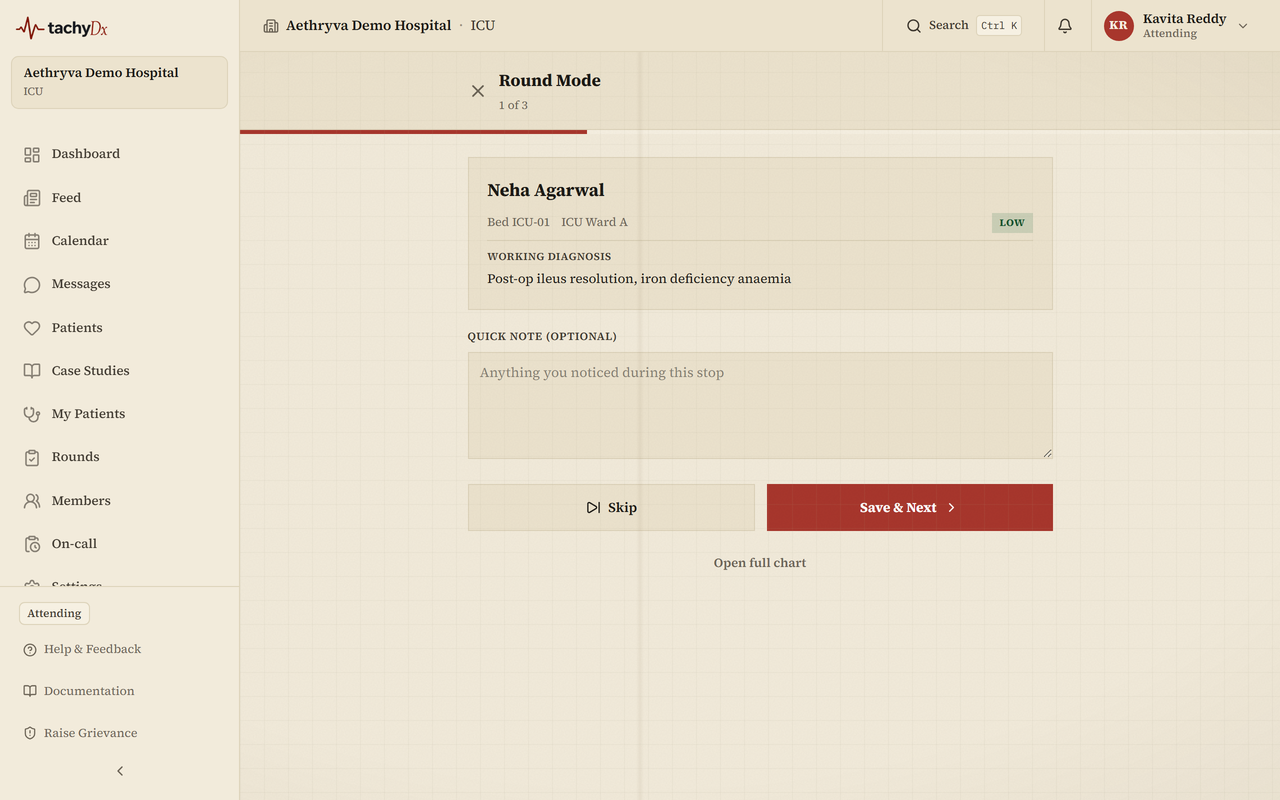Screen dimensions: 1280x800
Task: Click the Documentation book icon
Action: pyautogui.click(x=30, y=691)
